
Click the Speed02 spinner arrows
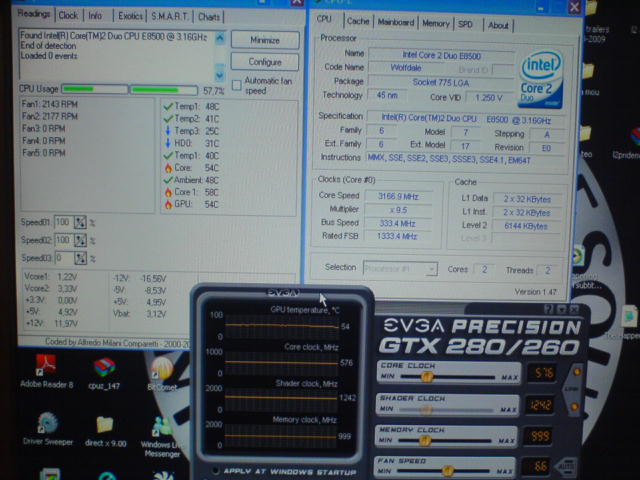coord(80,240)
